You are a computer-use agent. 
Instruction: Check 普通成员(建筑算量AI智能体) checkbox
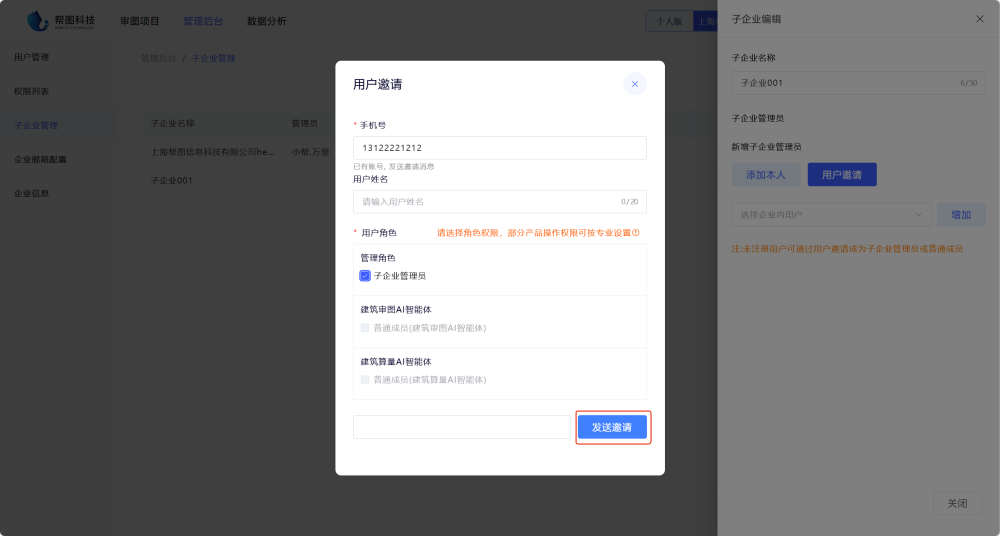coord(365,380)
